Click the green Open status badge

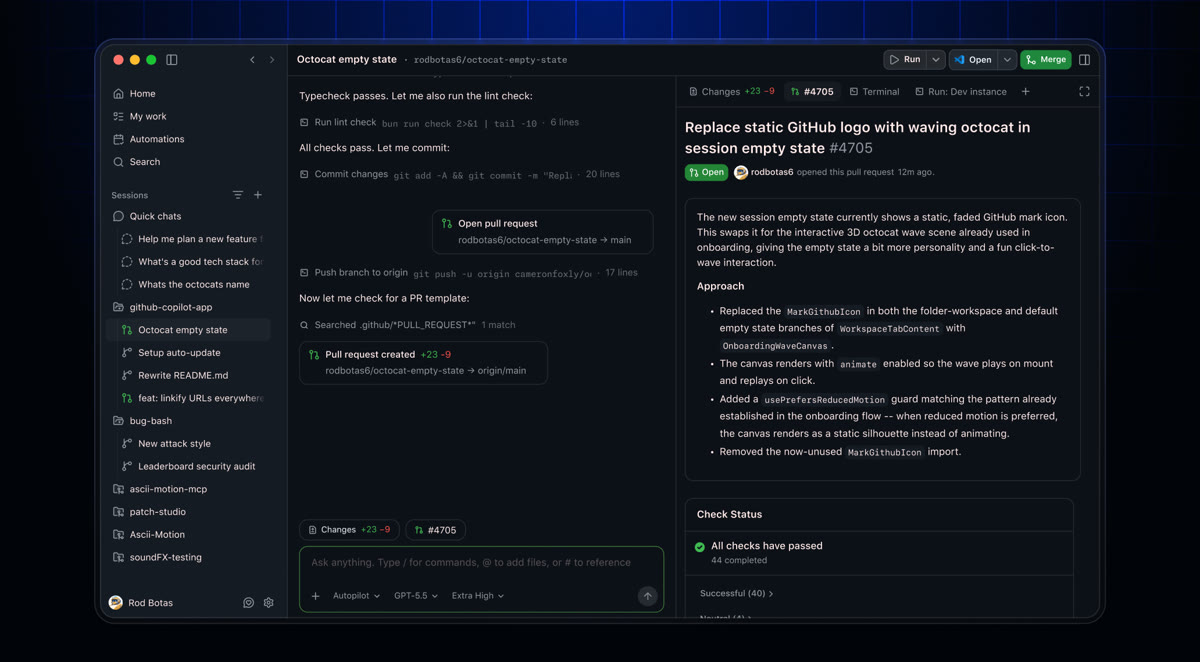pos(706,172)
